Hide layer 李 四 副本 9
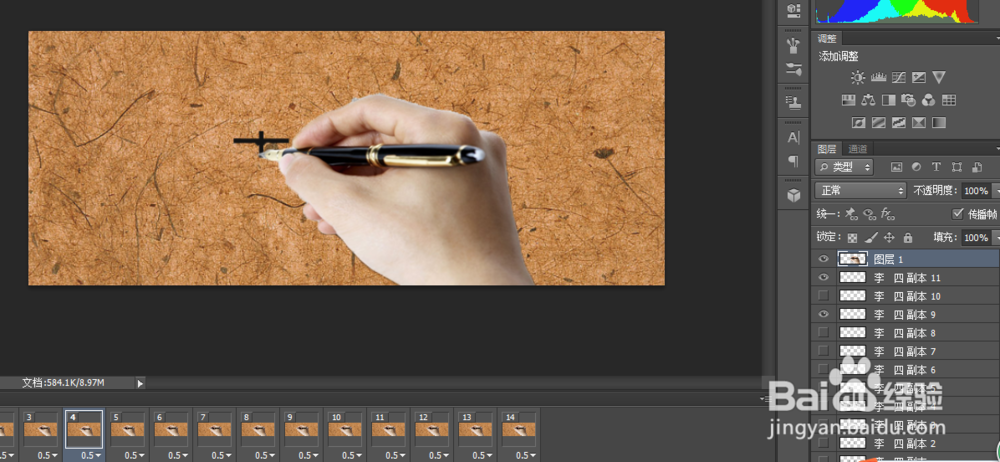This screenshot has height=462, width=1000. tap(823, 314)
